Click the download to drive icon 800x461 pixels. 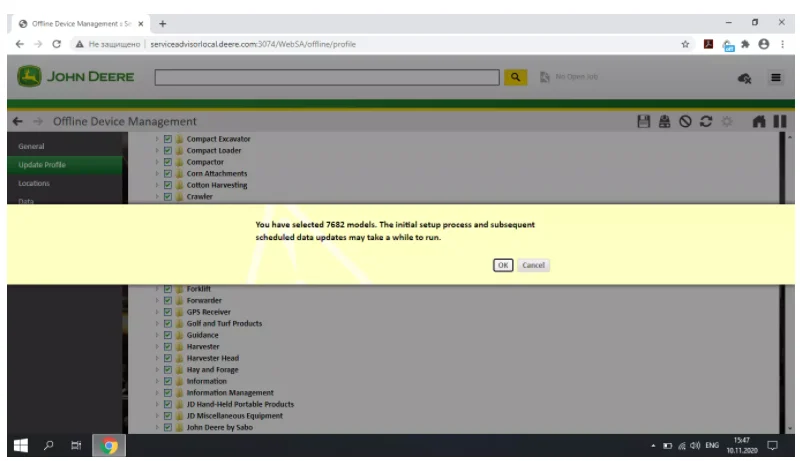(664, 121)
